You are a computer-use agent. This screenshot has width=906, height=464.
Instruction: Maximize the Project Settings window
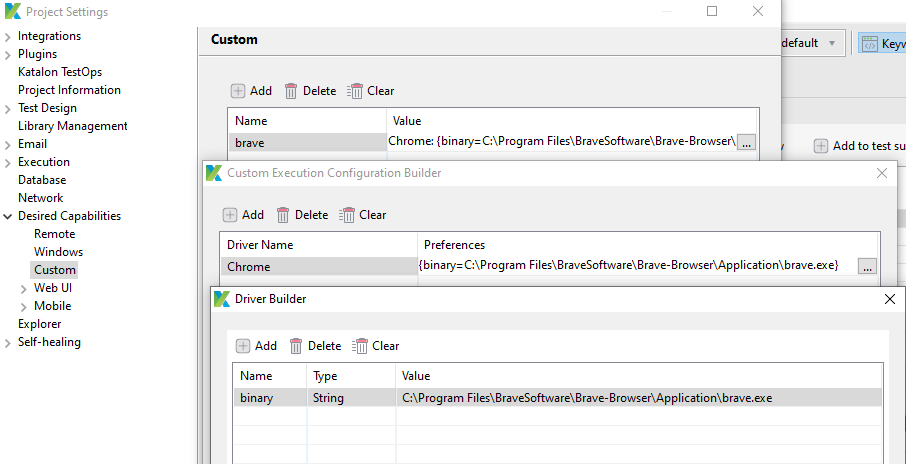point(712,11)
